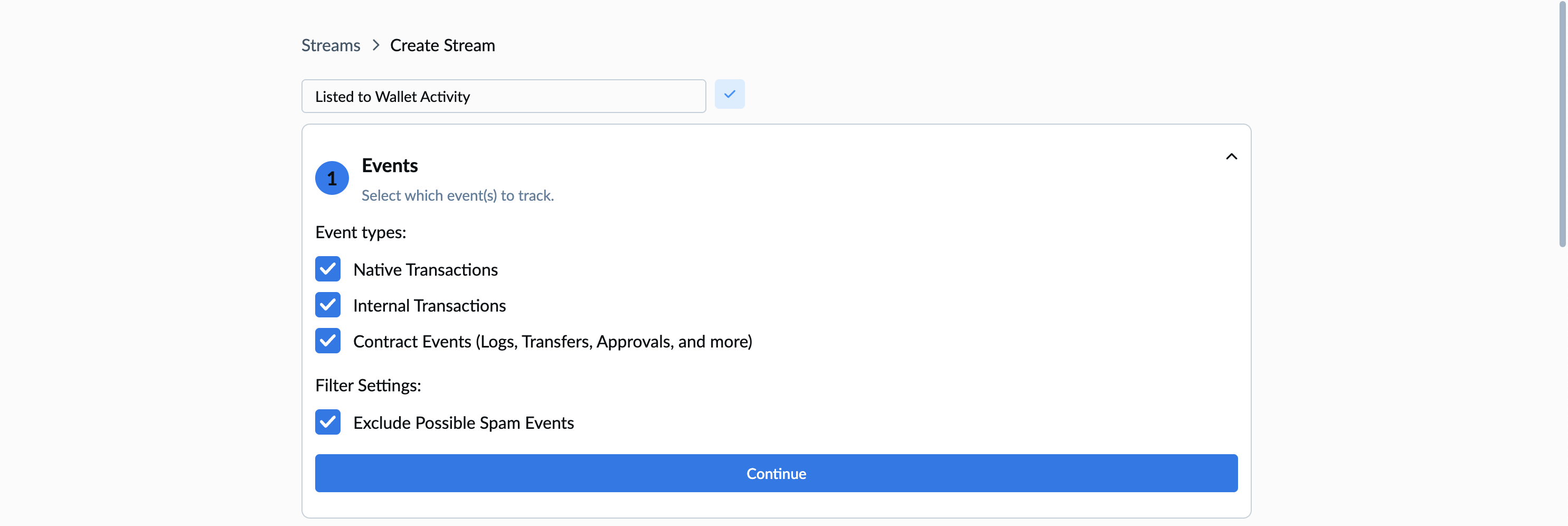
Task: Focus the stream name input field
Action: point(503,96)
